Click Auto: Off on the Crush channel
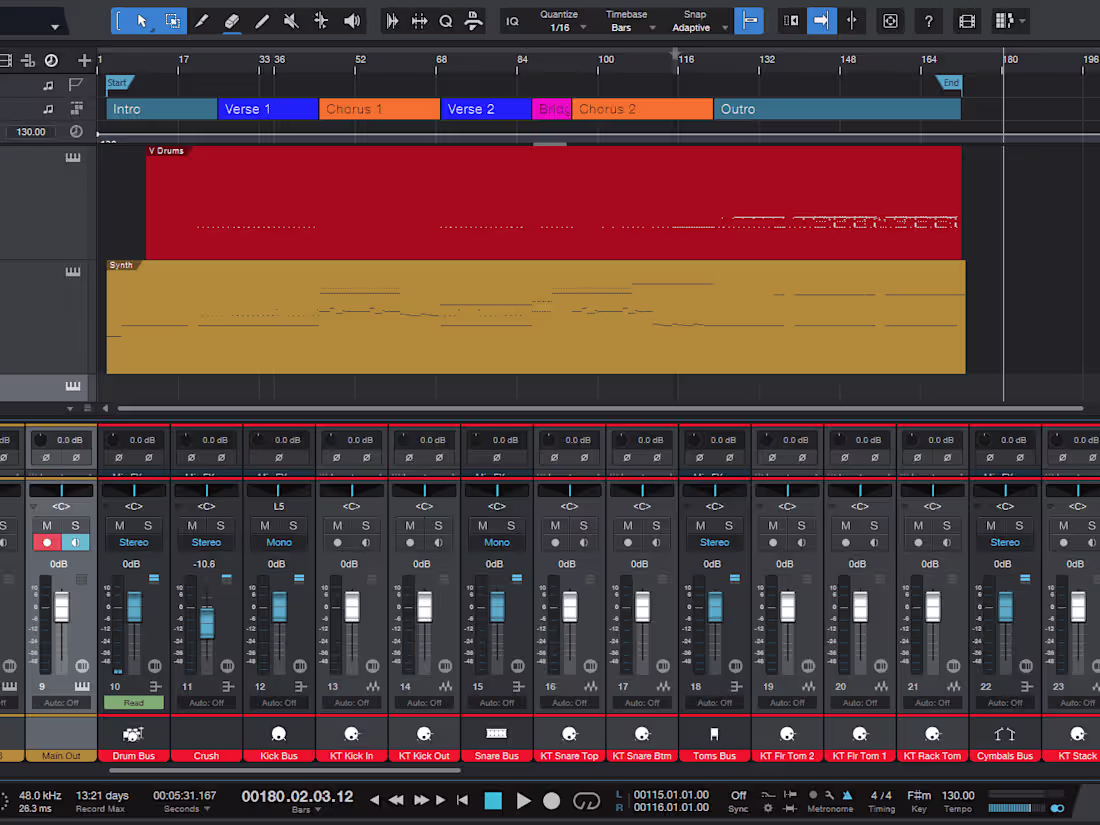1100x825 pixels. click(x=206, y=702)
